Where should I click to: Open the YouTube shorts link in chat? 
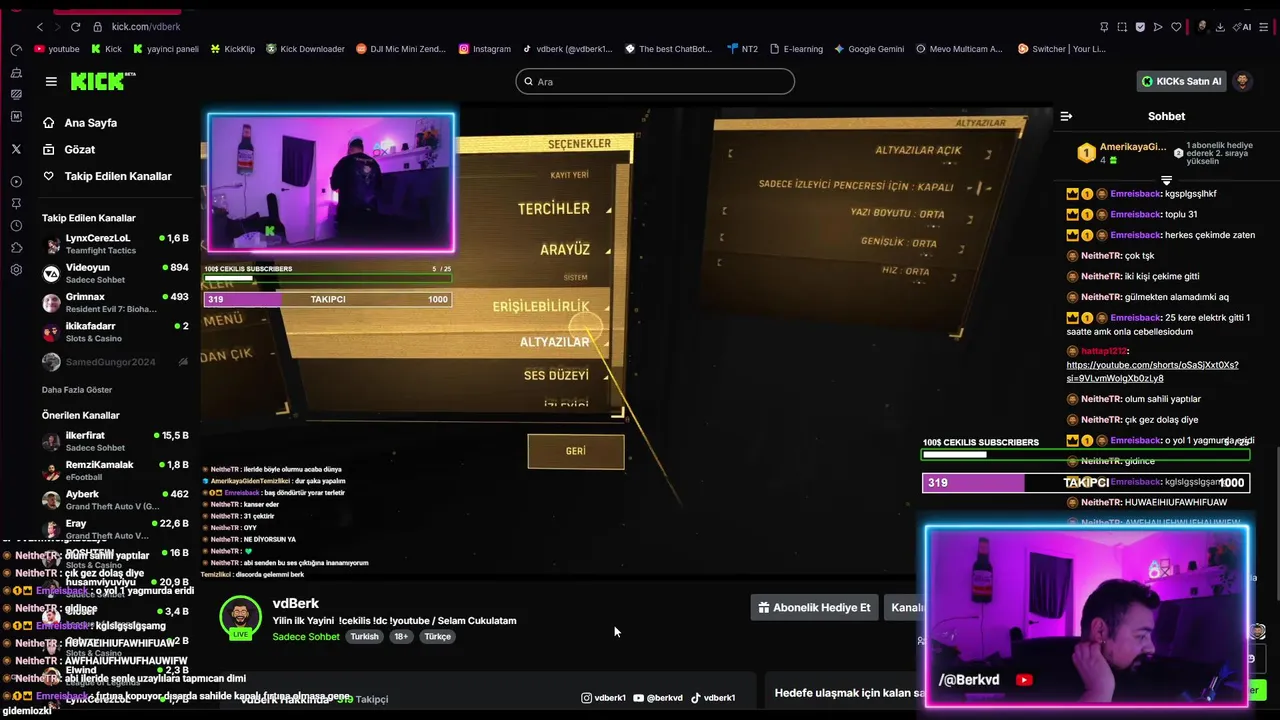pos(1152,372)
